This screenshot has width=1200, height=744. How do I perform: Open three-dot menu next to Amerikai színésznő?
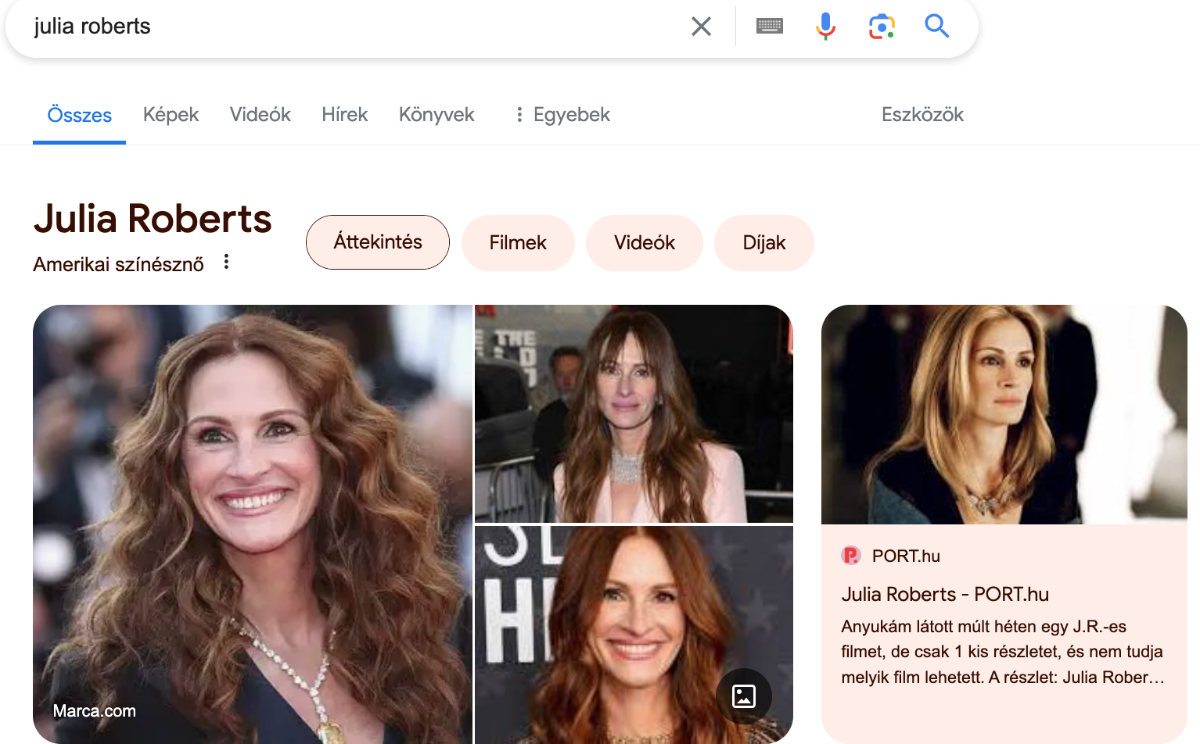[226, 262]
